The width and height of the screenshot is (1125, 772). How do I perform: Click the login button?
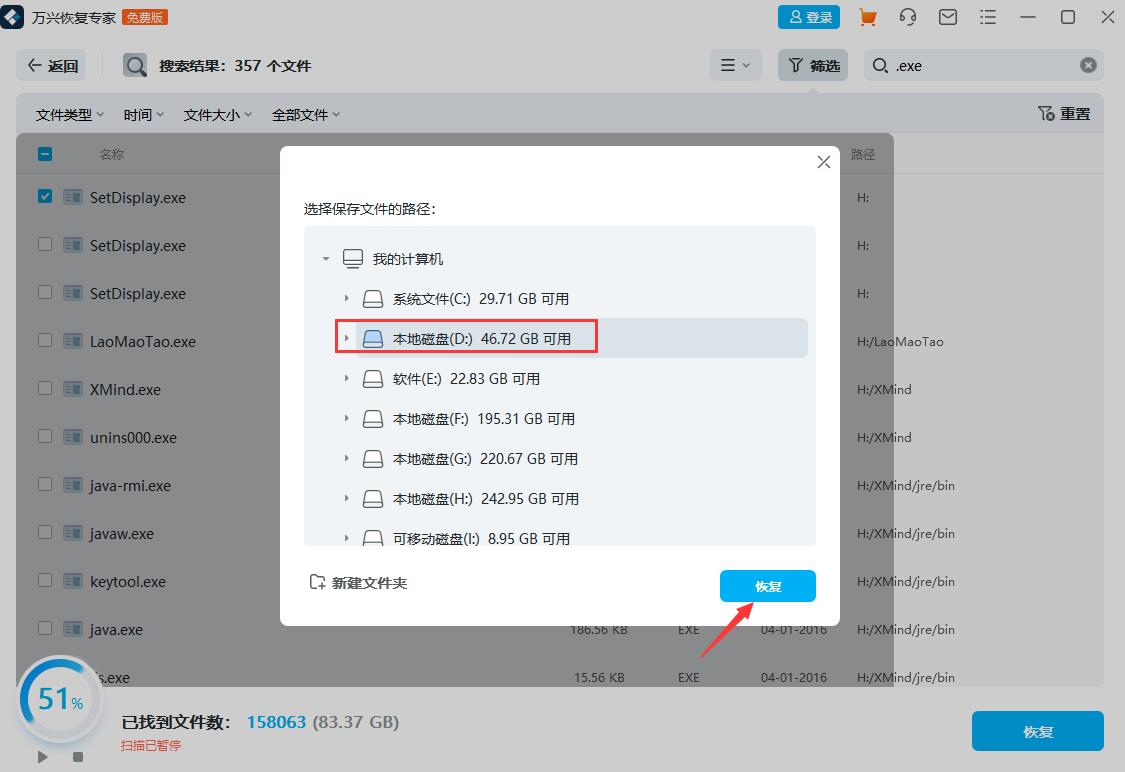tap(811, 17)
